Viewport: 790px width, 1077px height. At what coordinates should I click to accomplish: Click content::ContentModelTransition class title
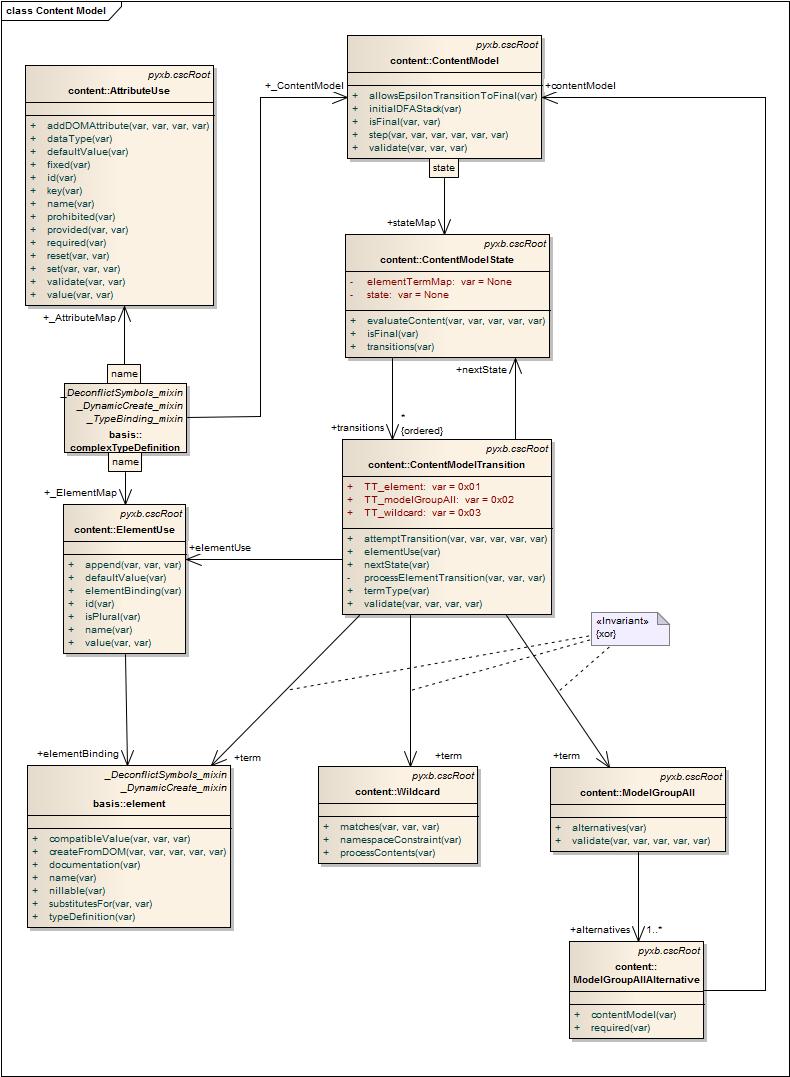coord(447,464)
